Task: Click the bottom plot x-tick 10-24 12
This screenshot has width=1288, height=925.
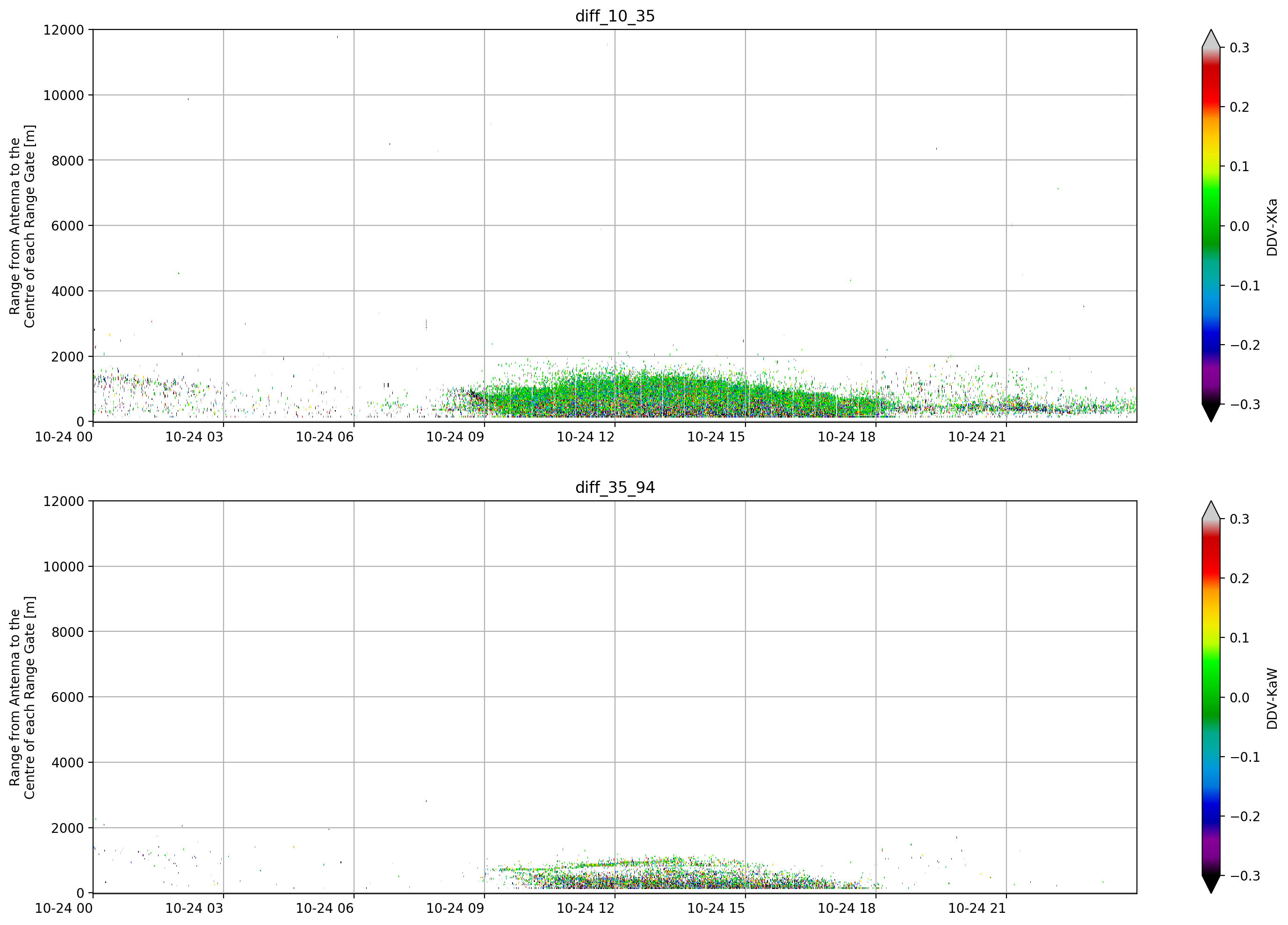Action: pos(586,908)
